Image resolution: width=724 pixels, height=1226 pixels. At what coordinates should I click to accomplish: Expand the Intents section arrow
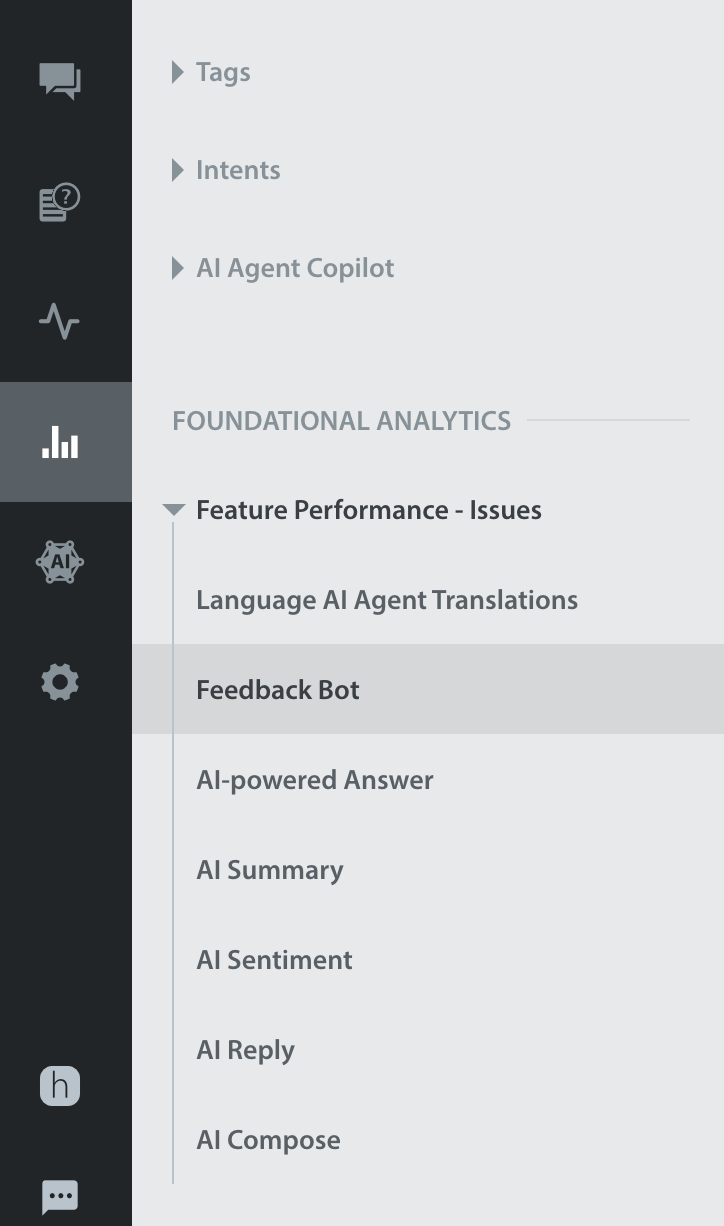click(x=178, y=170)
